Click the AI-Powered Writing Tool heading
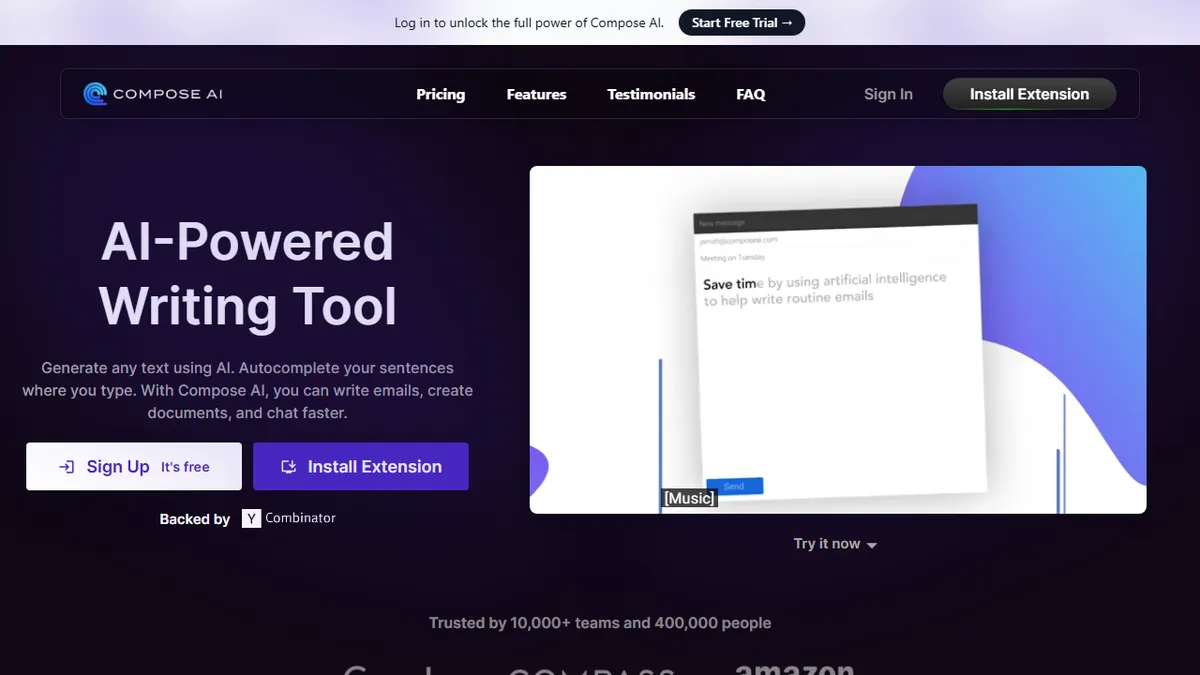Image resolution: width=1200 pixels, height=675 pixels. pyautogui.click(x=248, y=274)
